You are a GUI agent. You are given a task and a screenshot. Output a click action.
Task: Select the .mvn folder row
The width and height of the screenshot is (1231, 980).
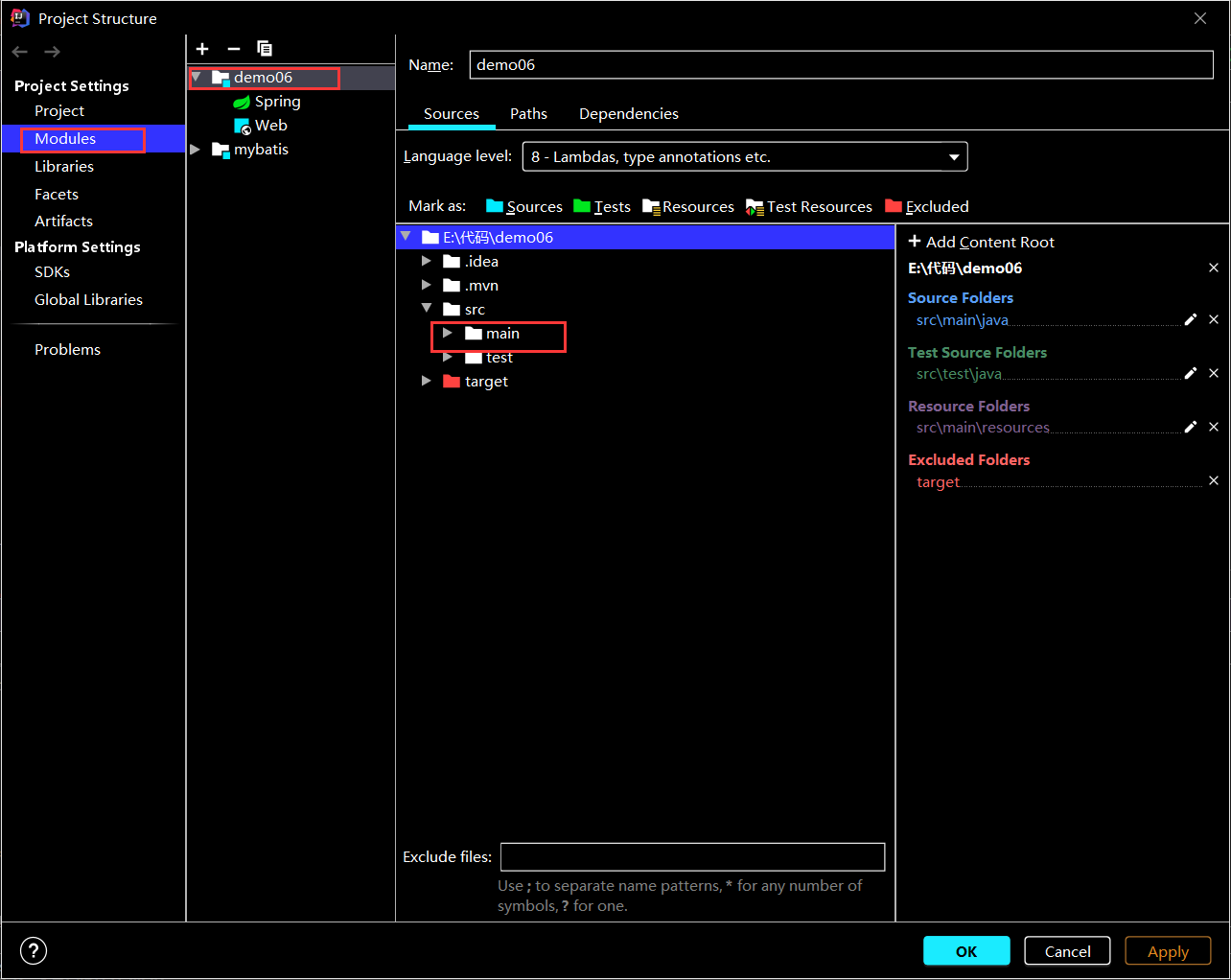[645, 285]
